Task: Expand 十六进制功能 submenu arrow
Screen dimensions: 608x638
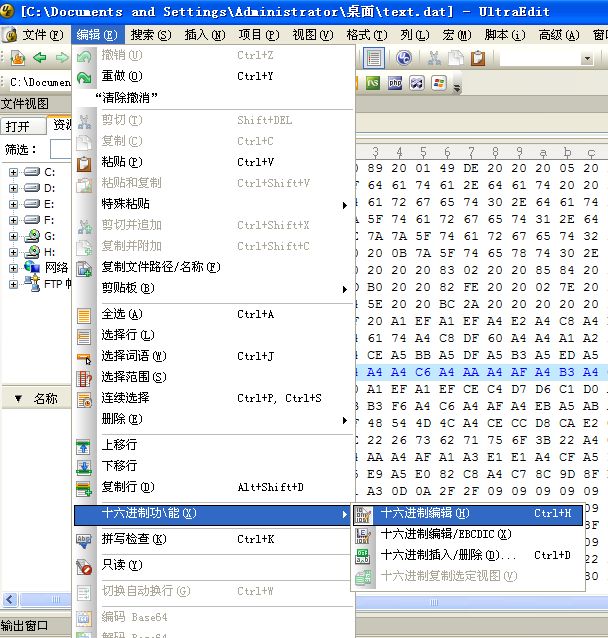Action: (x=344, y=514)
